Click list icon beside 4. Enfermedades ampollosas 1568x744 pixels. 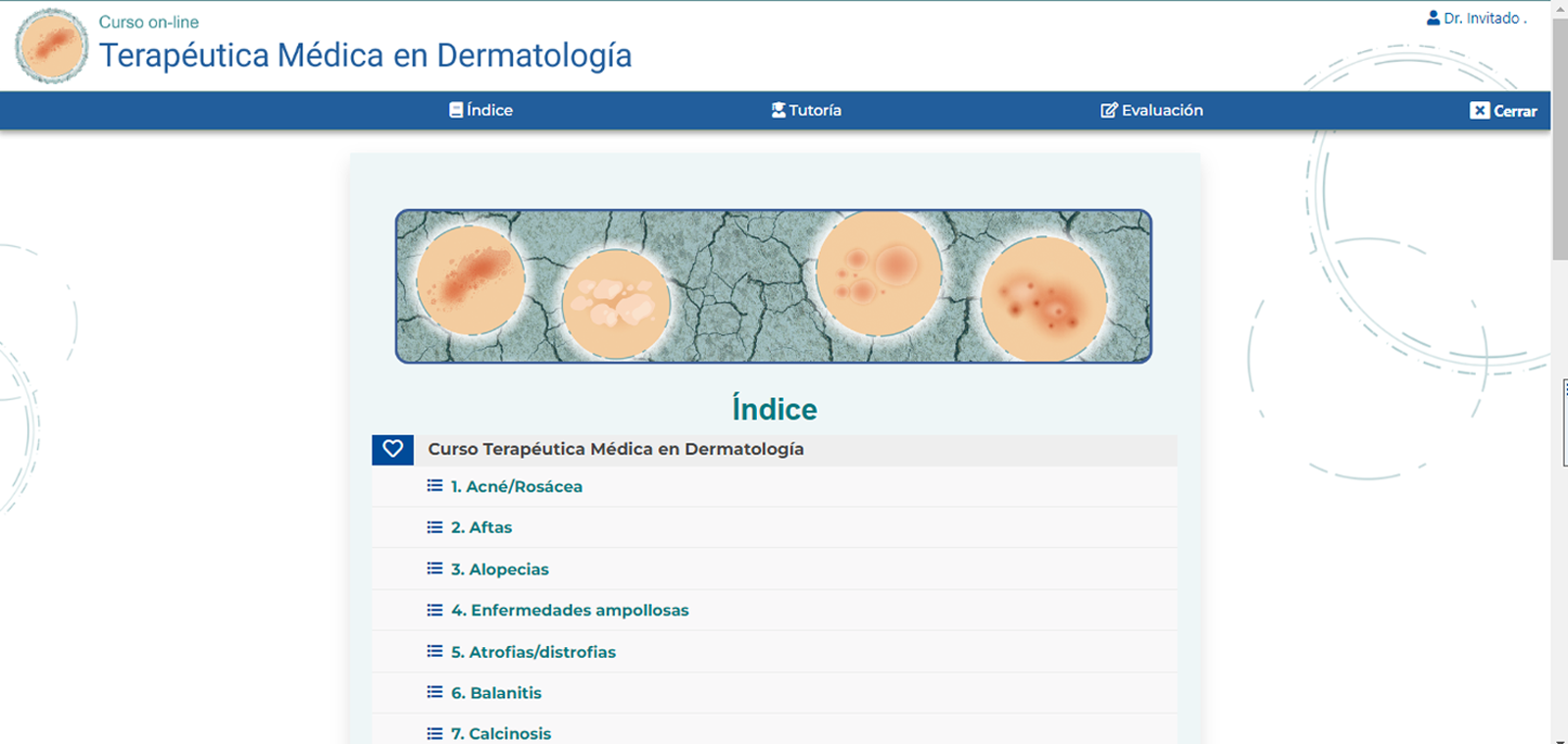pyautogui.click(x=434, y=610)
